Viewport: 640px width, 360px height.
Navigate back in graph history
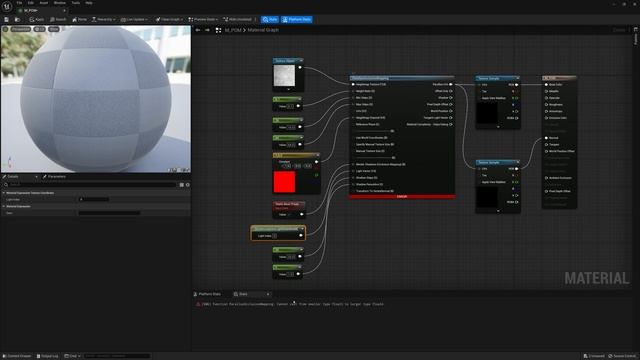click(198, 30)
